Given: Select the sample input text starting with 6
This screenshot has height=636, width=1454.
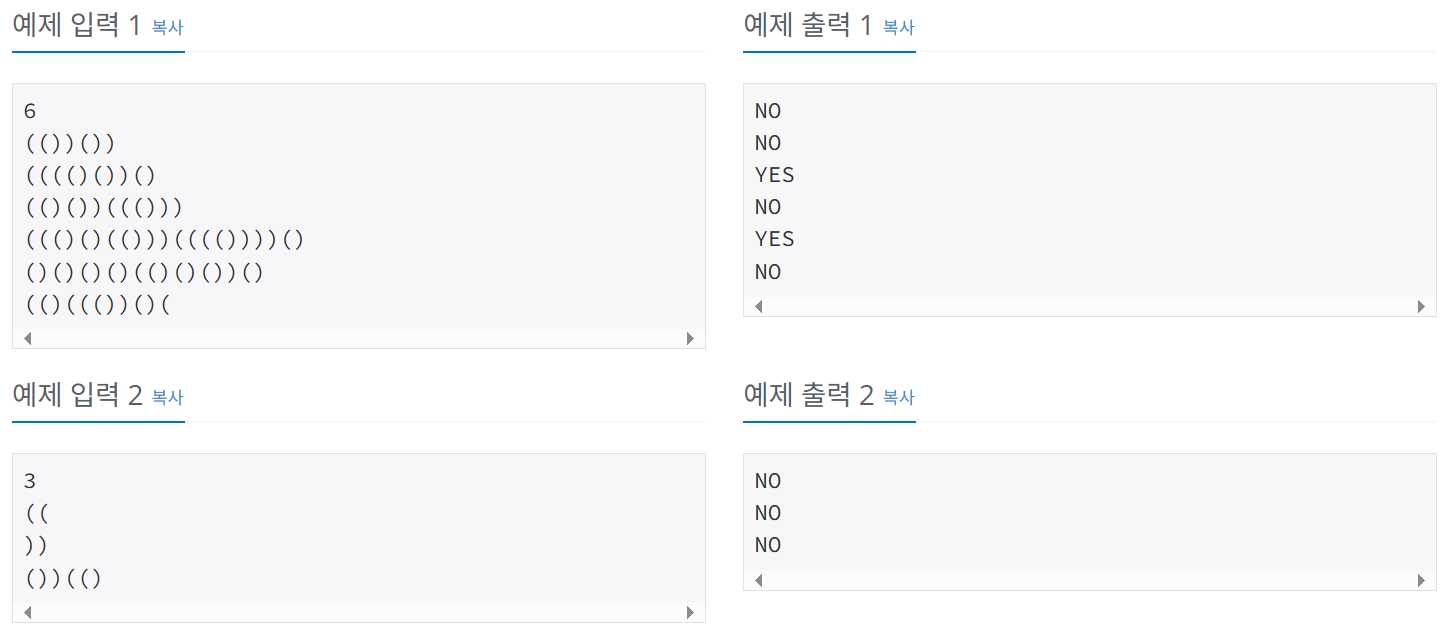Looking at the screenshot, I should [28, 111].
